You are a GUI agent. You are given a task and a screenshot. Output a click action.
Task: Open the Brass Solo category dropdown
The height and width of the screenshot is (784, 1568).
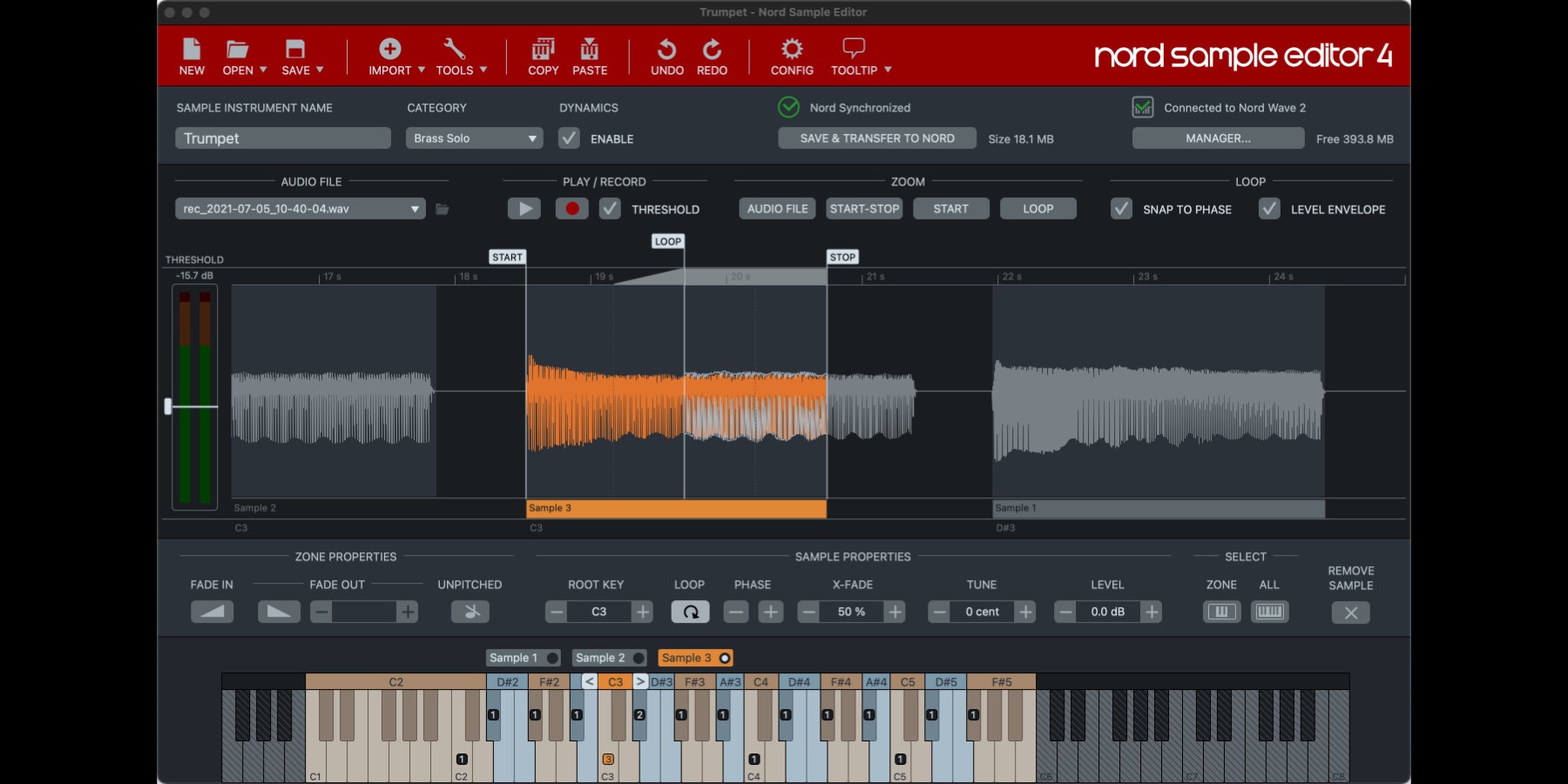[475, 139]
